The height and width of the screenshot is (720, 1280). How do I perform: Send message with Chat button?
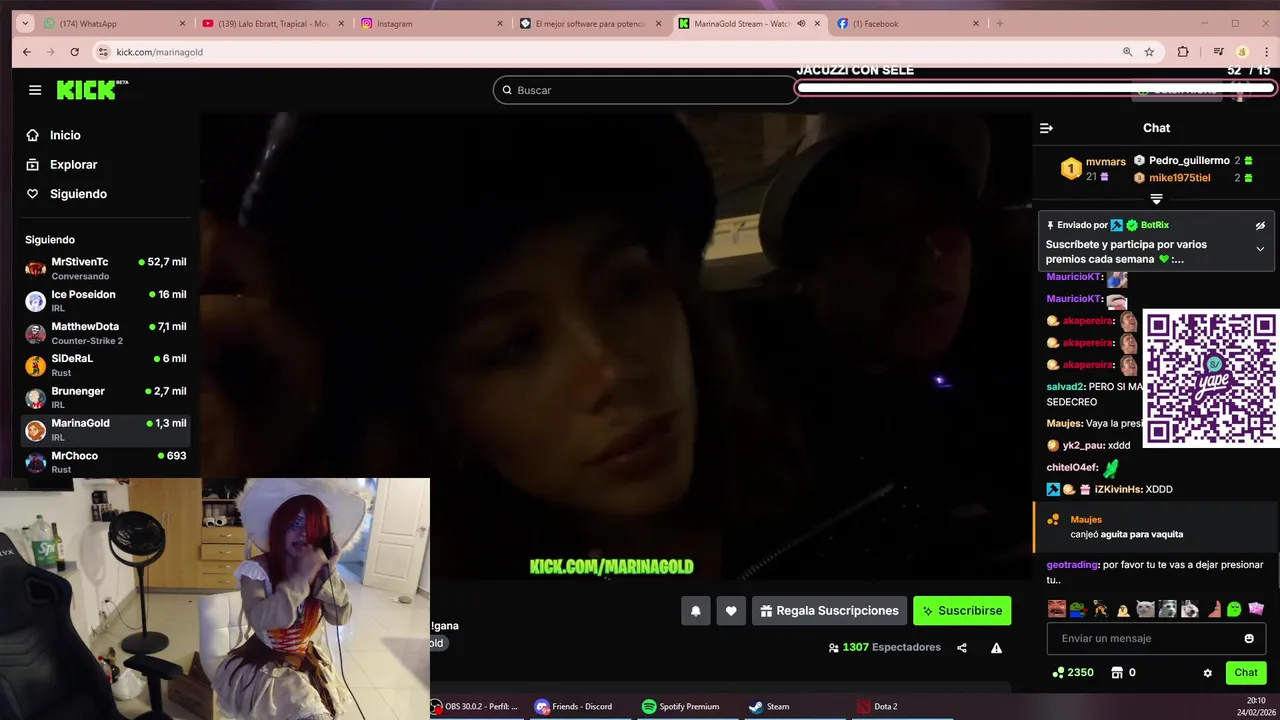(x=1246, y=673)
